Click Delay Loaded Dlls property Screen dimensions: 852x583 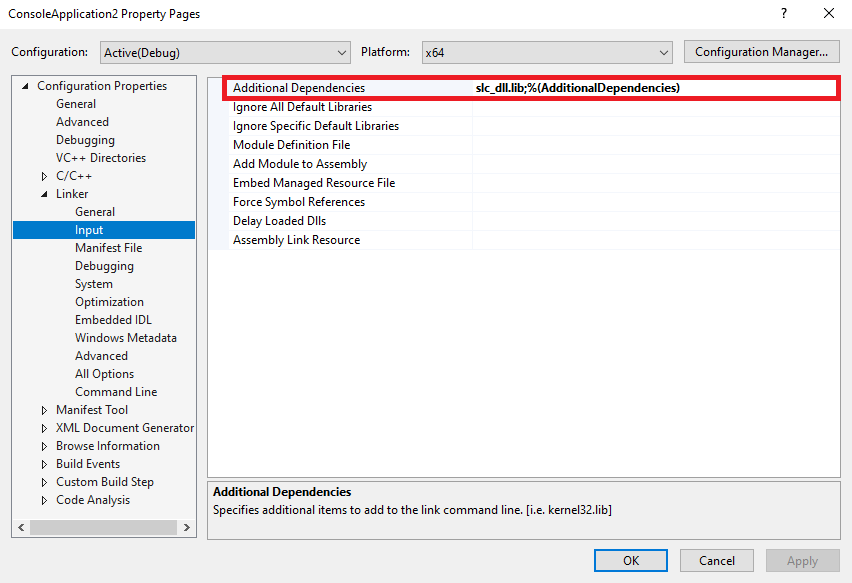click(x=279, y=221)
